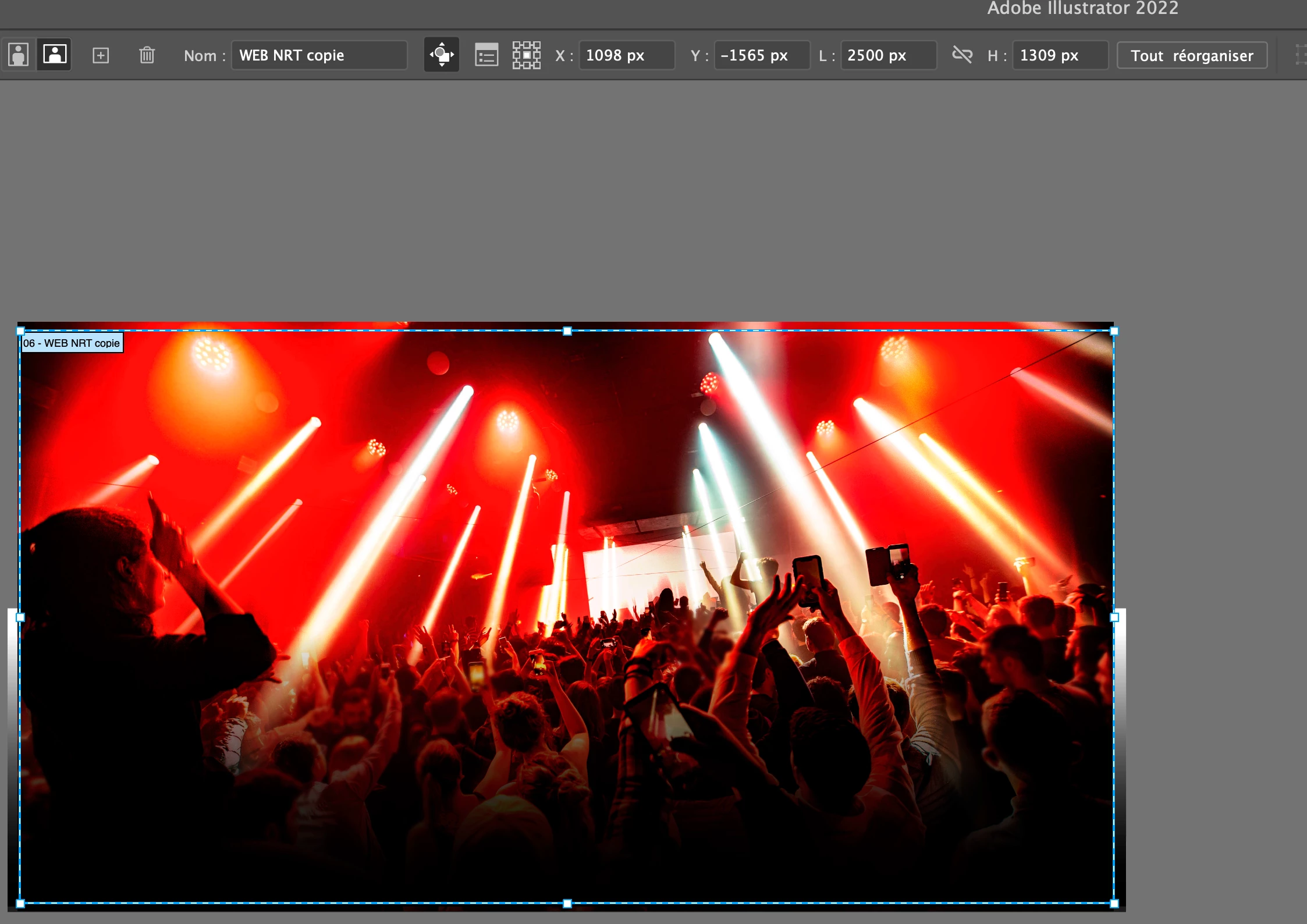Click the Tout réorganiser button
Screen dimensions: 1307x924
1191,55
